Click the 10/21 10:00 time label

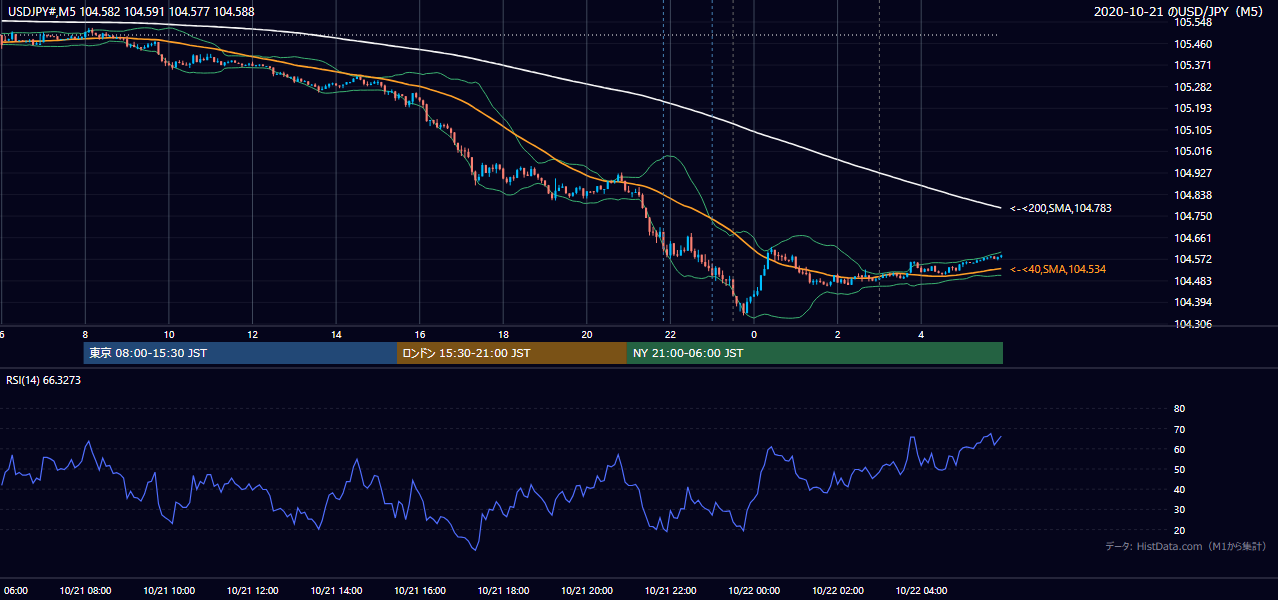point(169,590)
